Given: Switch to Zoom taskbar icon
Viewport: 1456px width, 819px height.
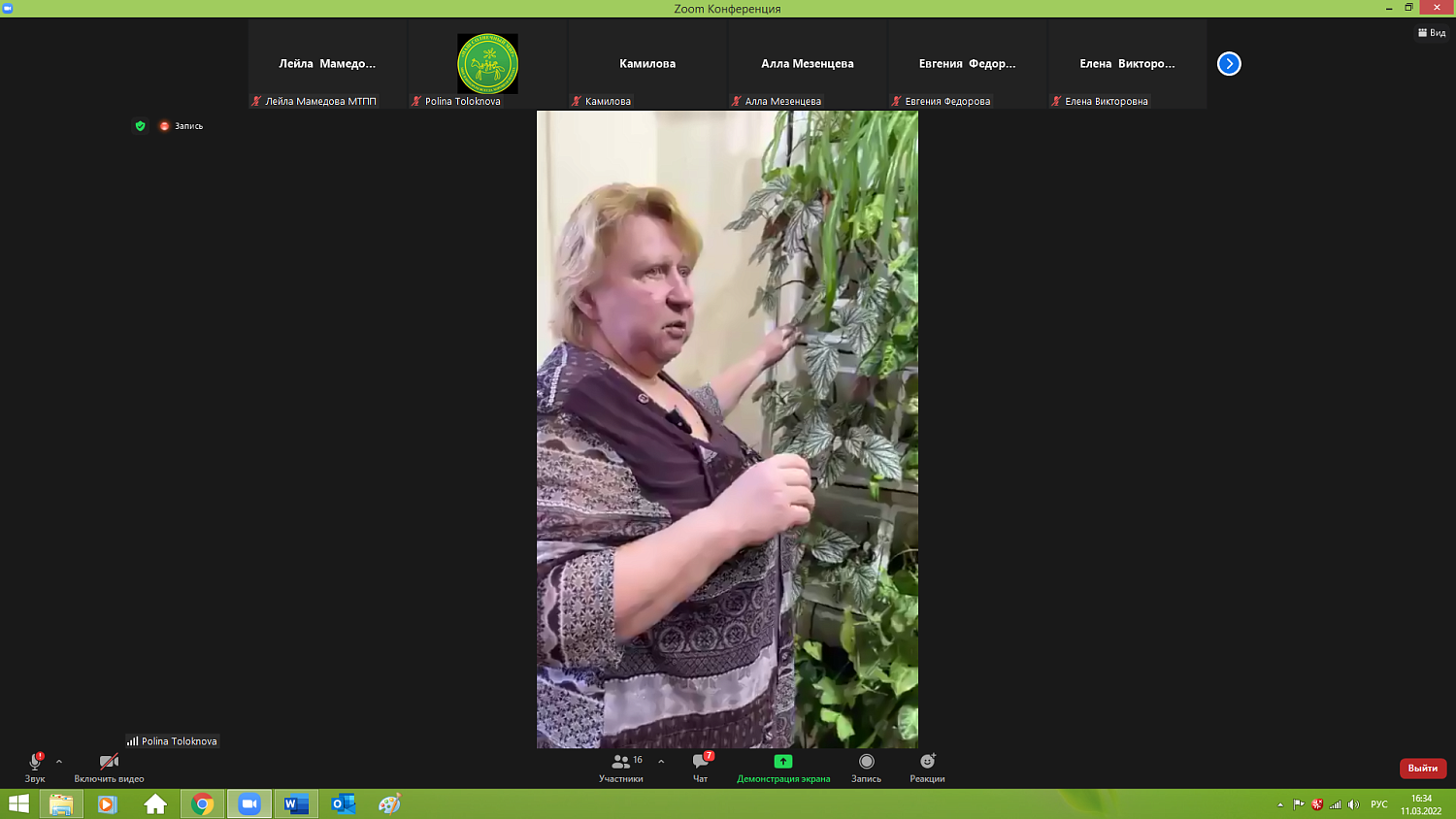Looking at the screenshot, I should point(249,804).
